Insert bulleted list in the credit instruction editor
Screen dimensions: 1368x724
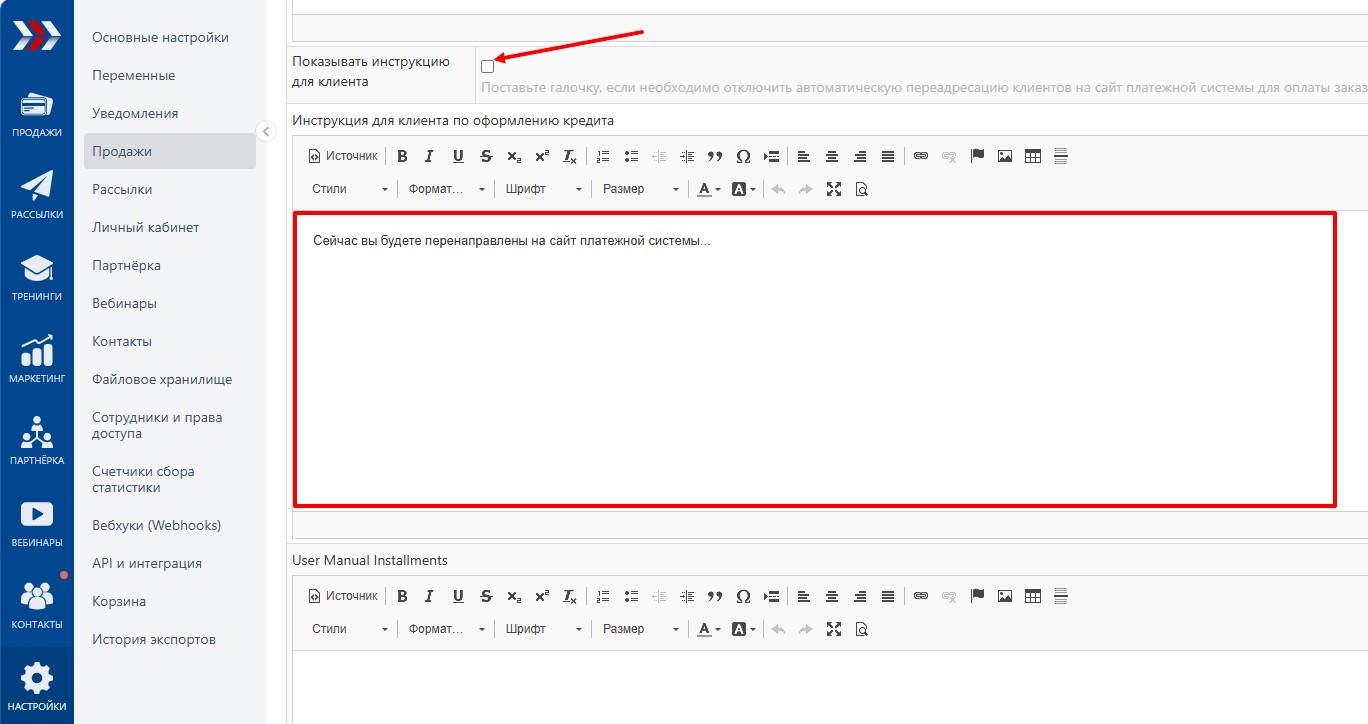click(631, 156)
